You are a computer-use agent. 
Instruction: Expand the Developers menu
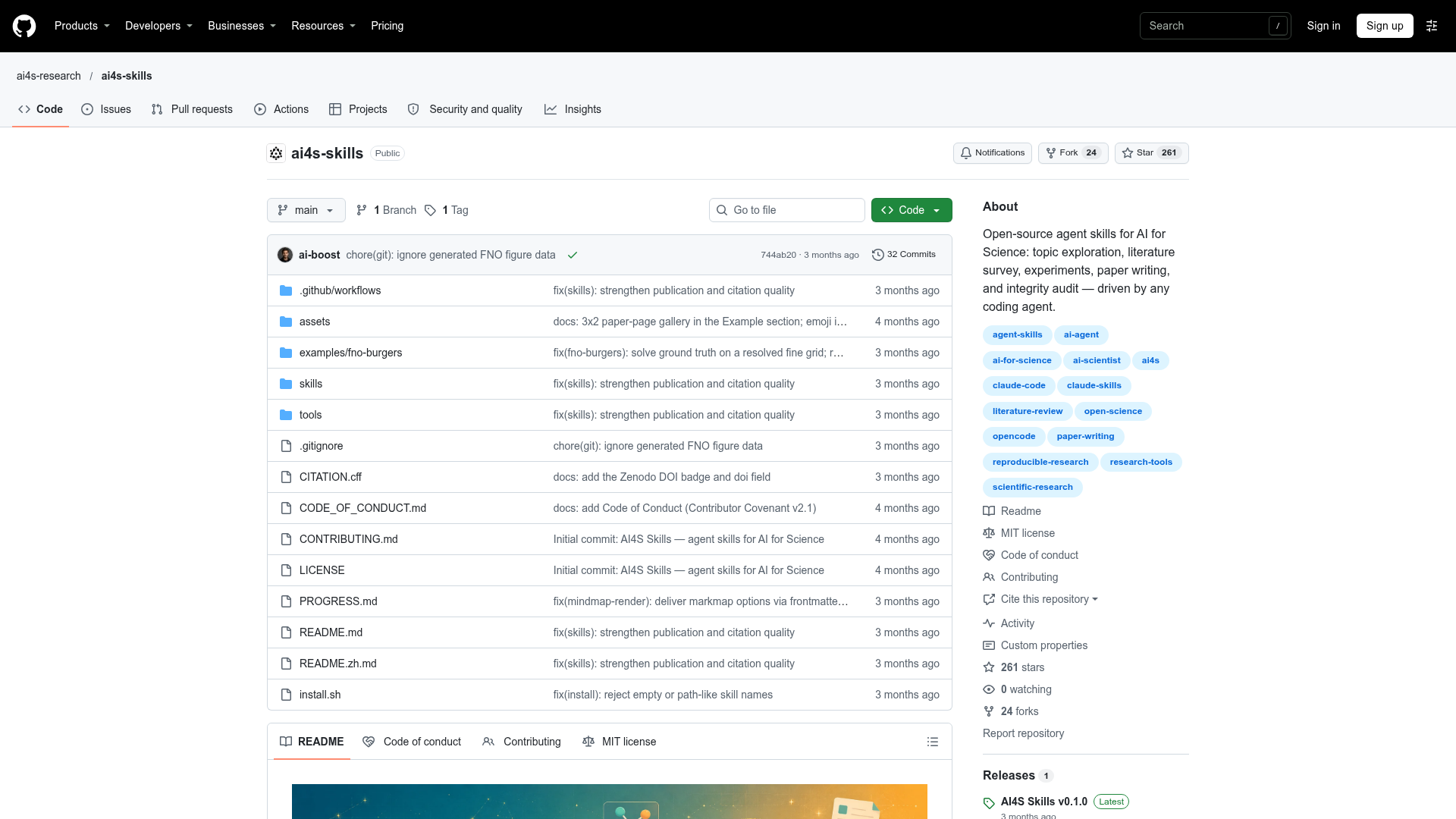point(158,26)
